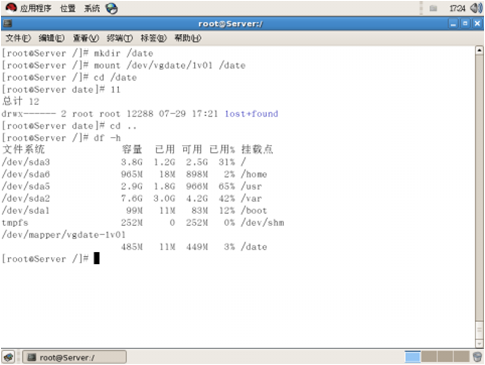Click the 12288 size in lost+found row
The height and width of the screenshot is (365, 485).
140,114
